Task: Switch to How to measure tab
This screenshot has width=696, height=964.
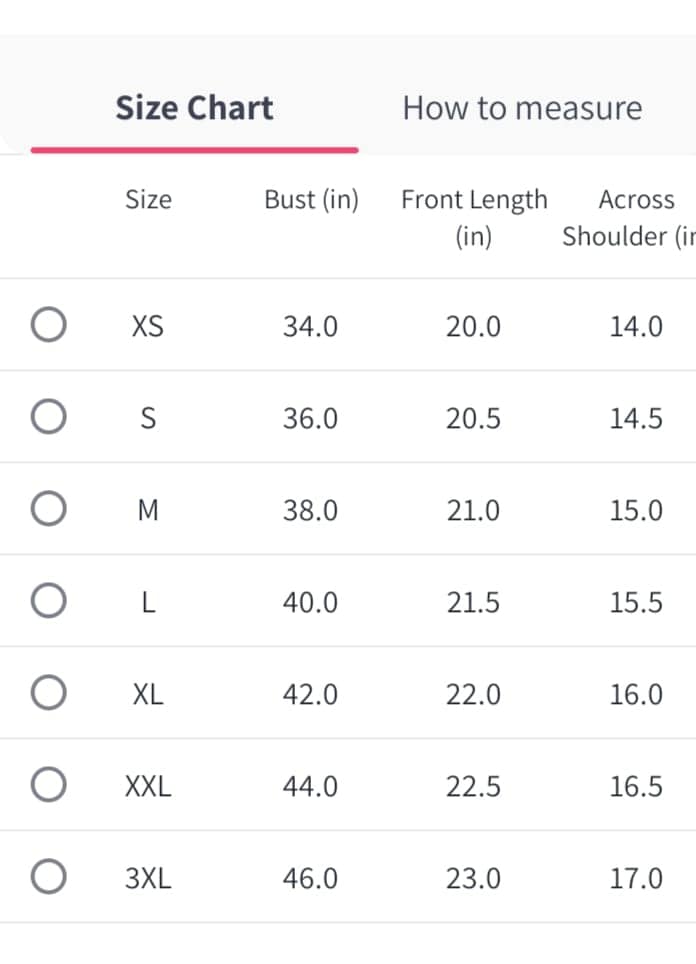Action: [x=523, y=108]
